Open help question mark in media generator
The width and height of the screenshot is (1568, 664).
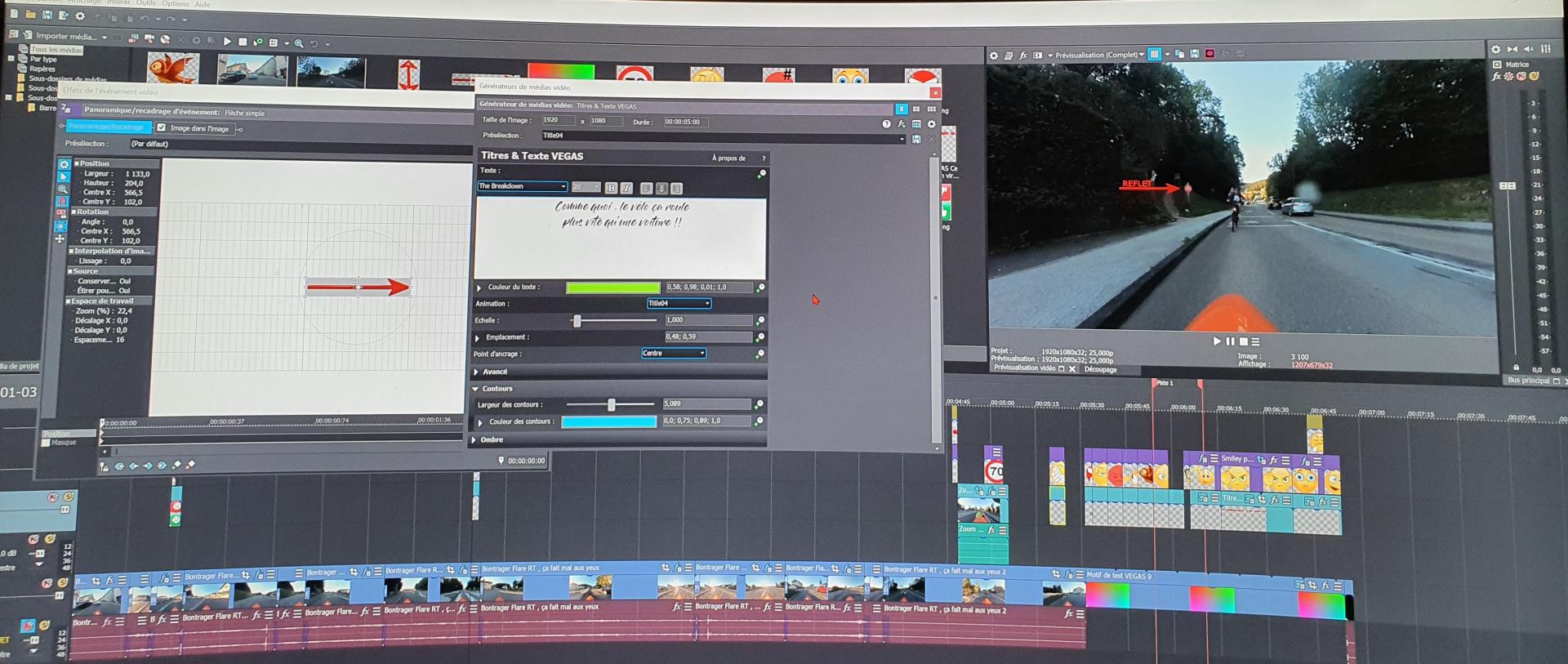886,124
